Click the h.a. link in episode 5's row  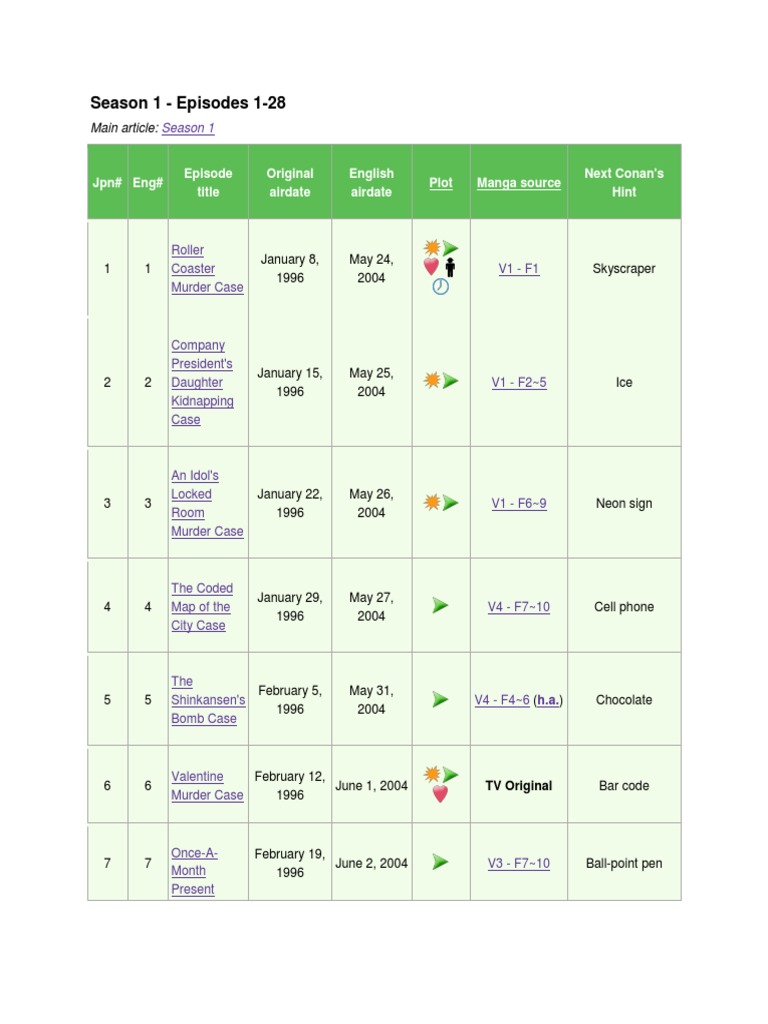[x=548, y=700]
